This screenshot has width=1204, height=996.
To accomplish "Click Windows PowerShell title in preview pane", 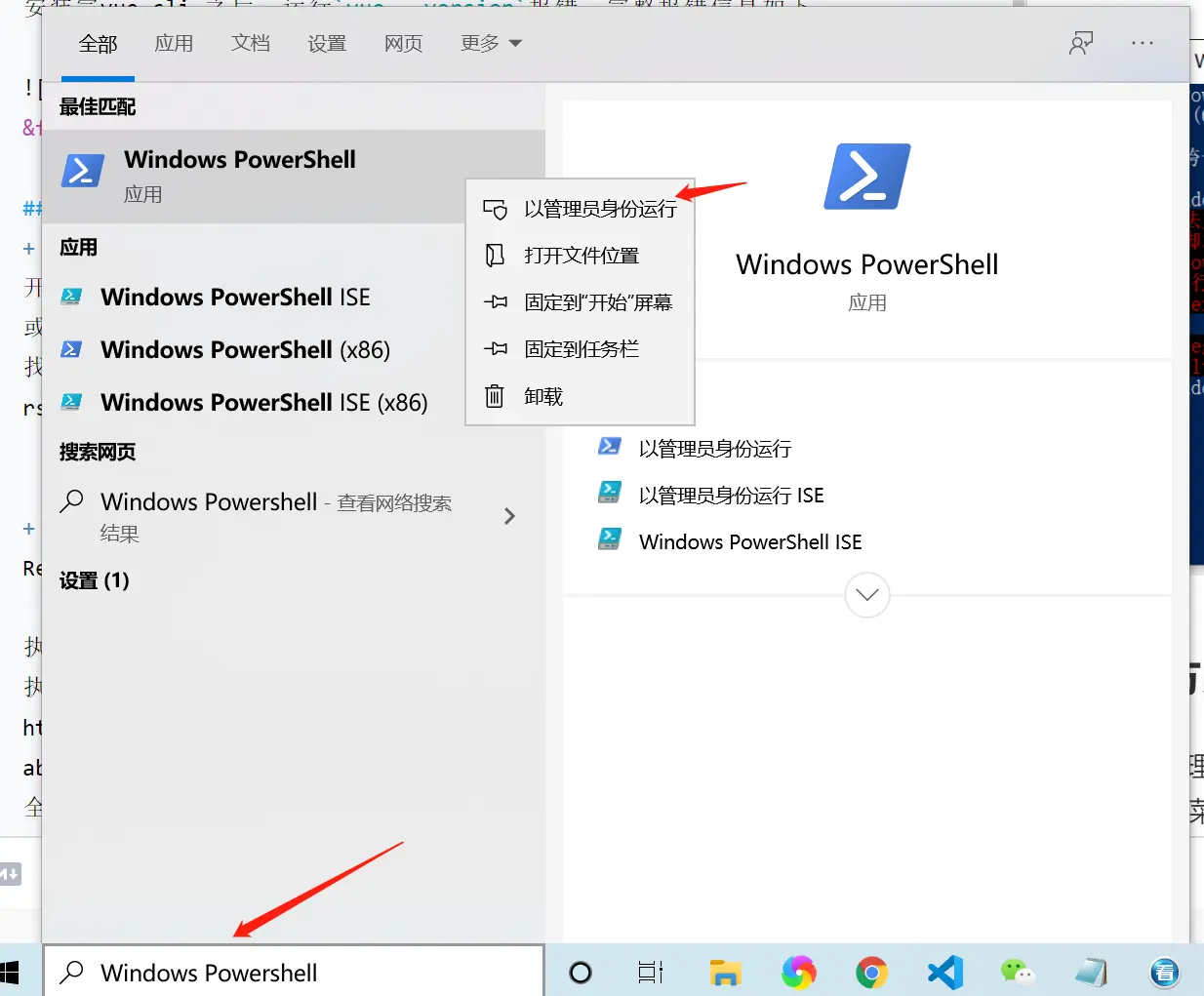I will (867, 264).
